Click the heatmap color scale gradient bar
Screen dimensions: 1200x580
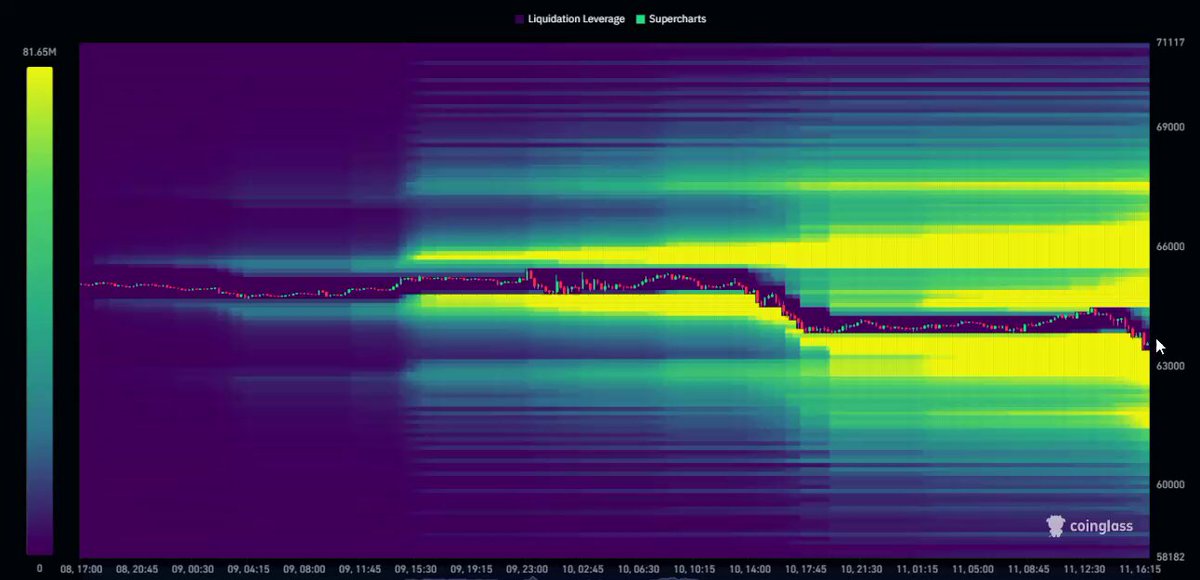click(x=40, y=310)
